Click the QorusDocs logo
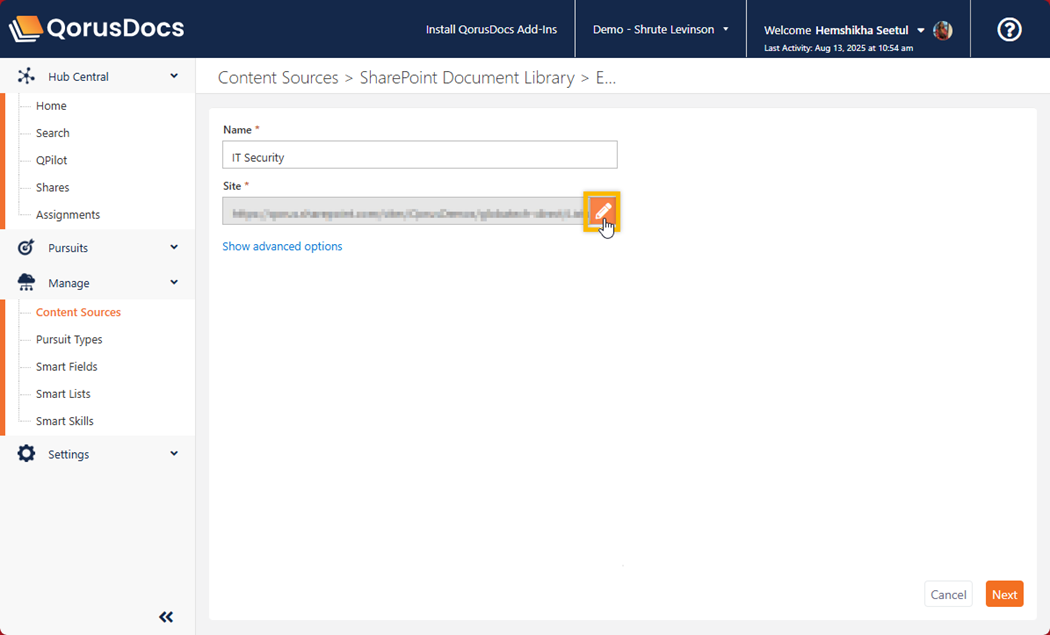 (x=97, y=28)
